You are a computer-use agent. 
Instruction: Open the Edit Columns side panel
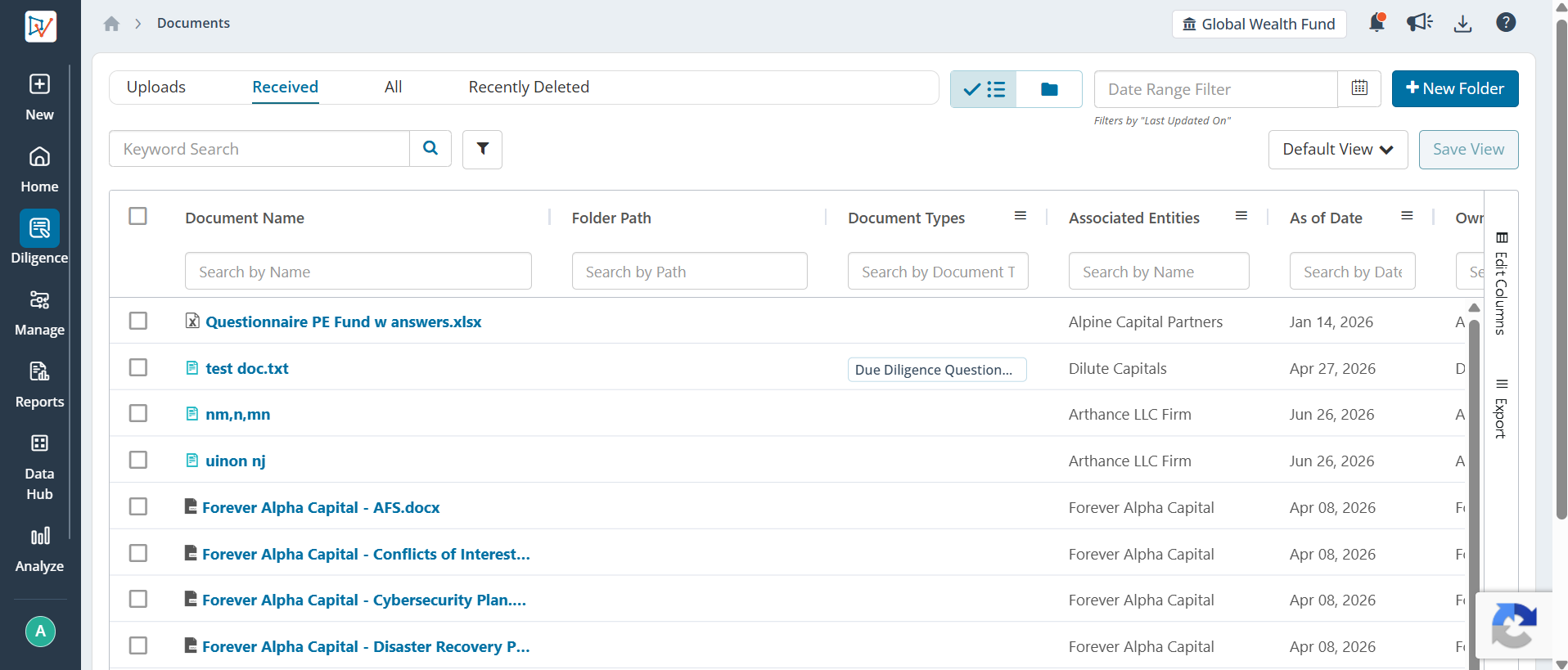point(1501,283)
